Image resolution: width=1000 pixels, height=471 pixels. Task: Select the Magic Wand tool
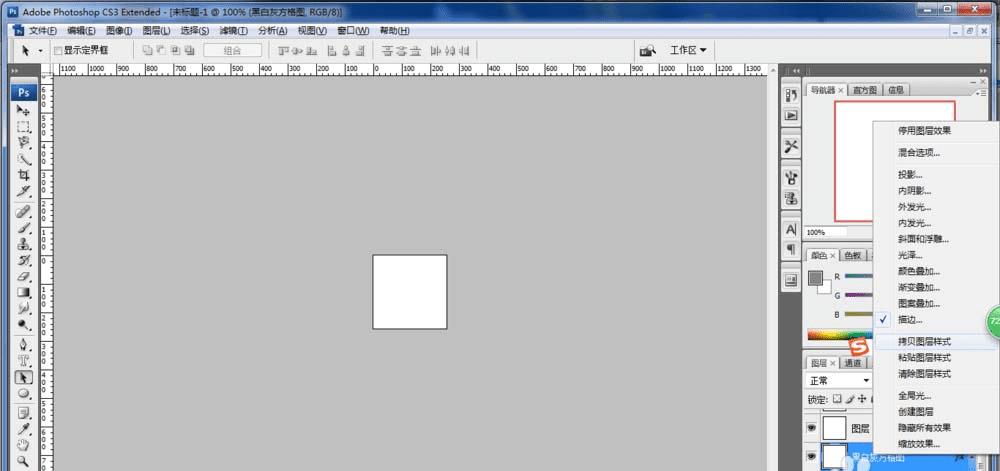(24, 159)
